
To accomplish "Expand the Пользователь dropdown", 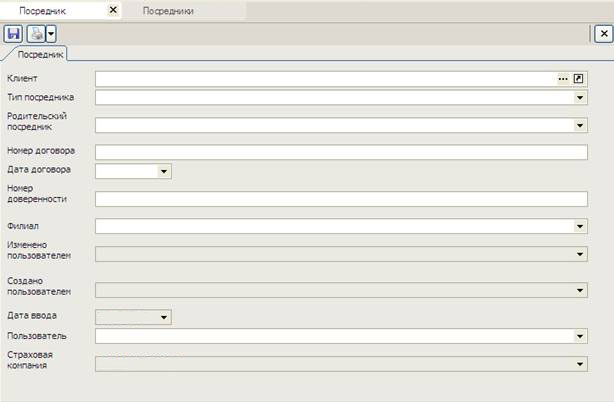I will click(580, 337).
